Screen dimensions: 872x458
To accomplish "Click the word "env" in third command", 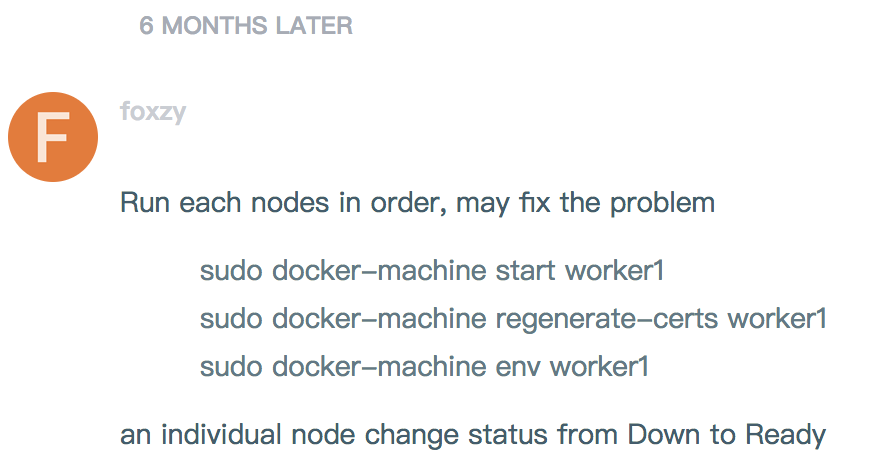I will [518, 367].
